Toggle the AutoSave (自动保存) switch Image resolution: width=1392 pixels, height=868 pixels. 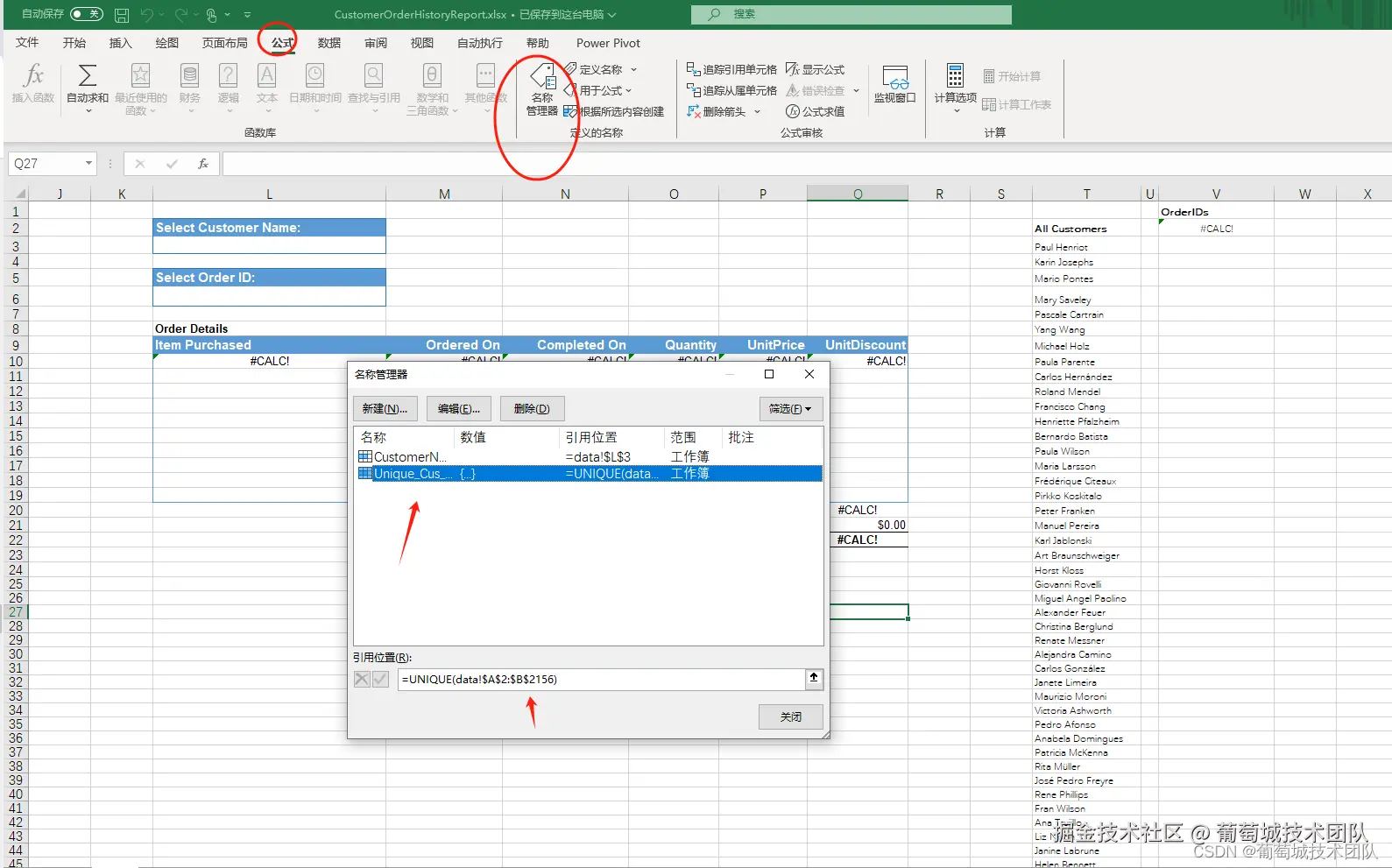(x=86, y=14)
